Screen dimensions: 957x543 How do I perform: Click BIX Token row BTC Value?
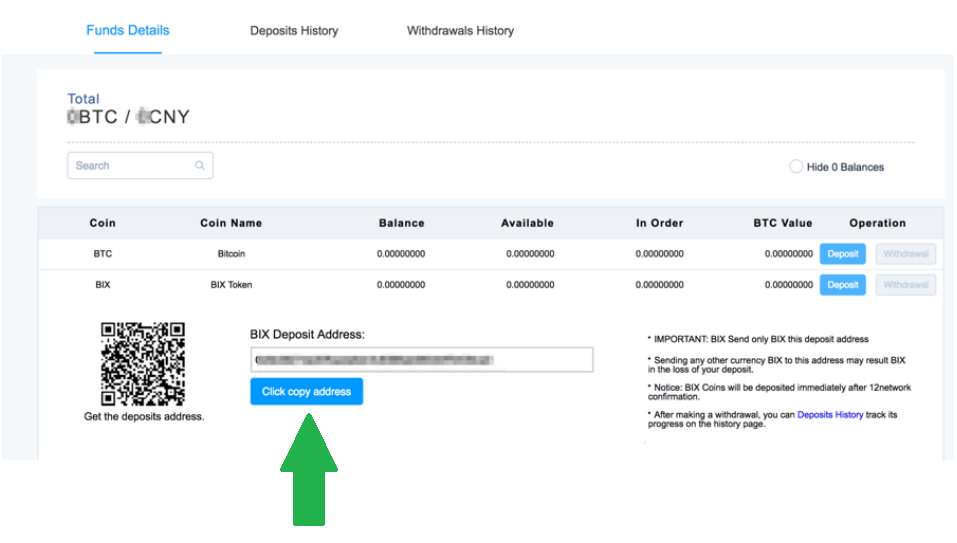coord(789,285)
